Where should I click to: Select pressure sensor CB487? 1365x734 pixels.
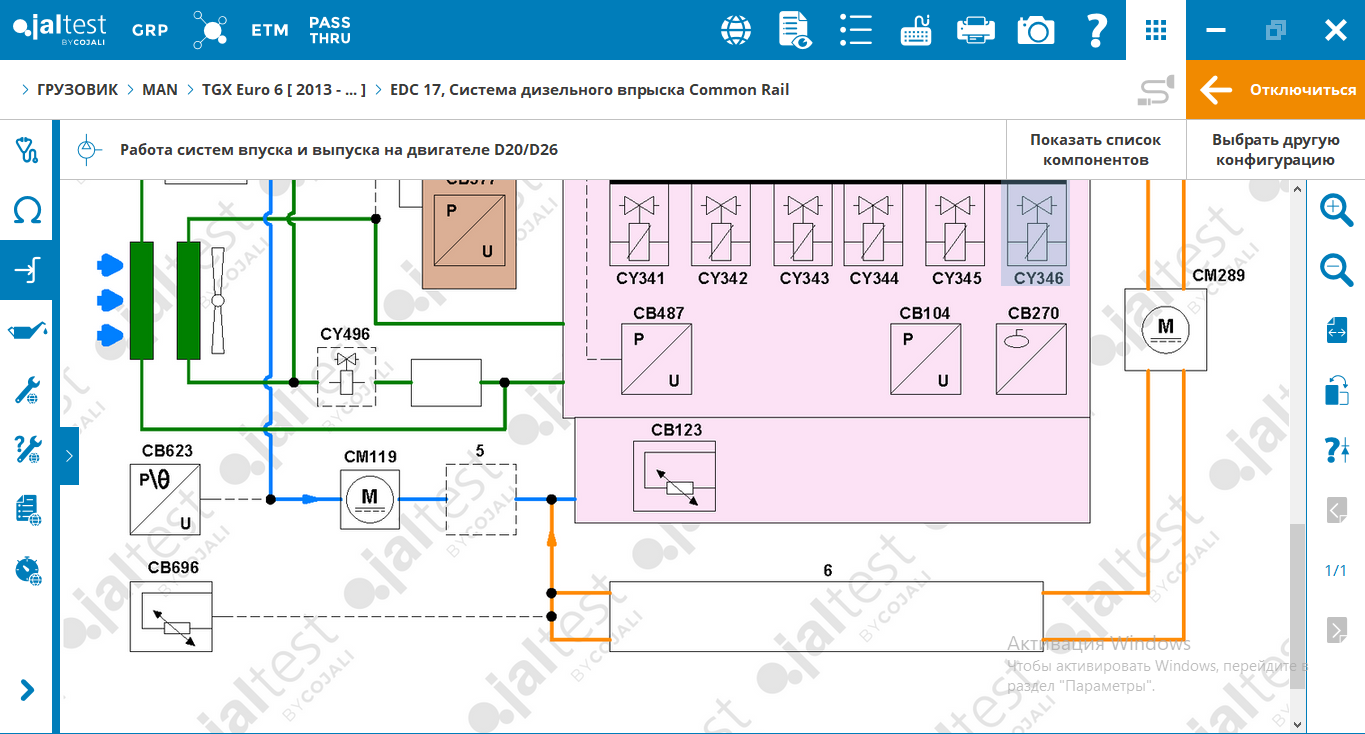657,359
